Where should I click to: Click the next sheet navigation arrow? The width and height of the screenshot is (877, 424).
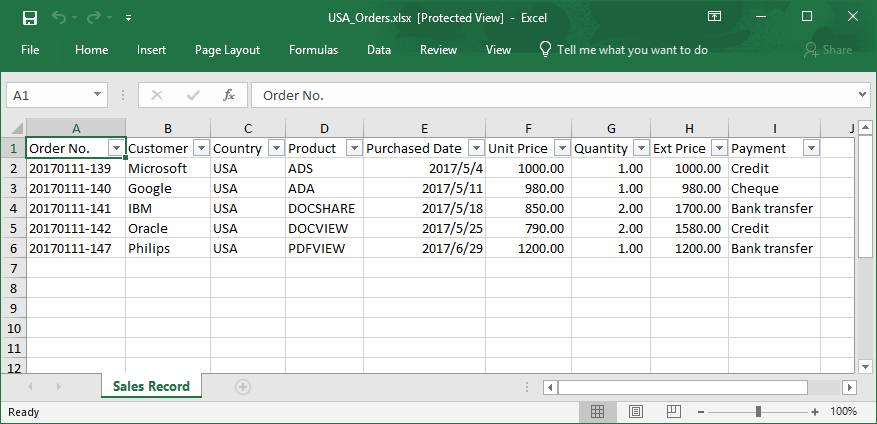[x=58, y=387]
